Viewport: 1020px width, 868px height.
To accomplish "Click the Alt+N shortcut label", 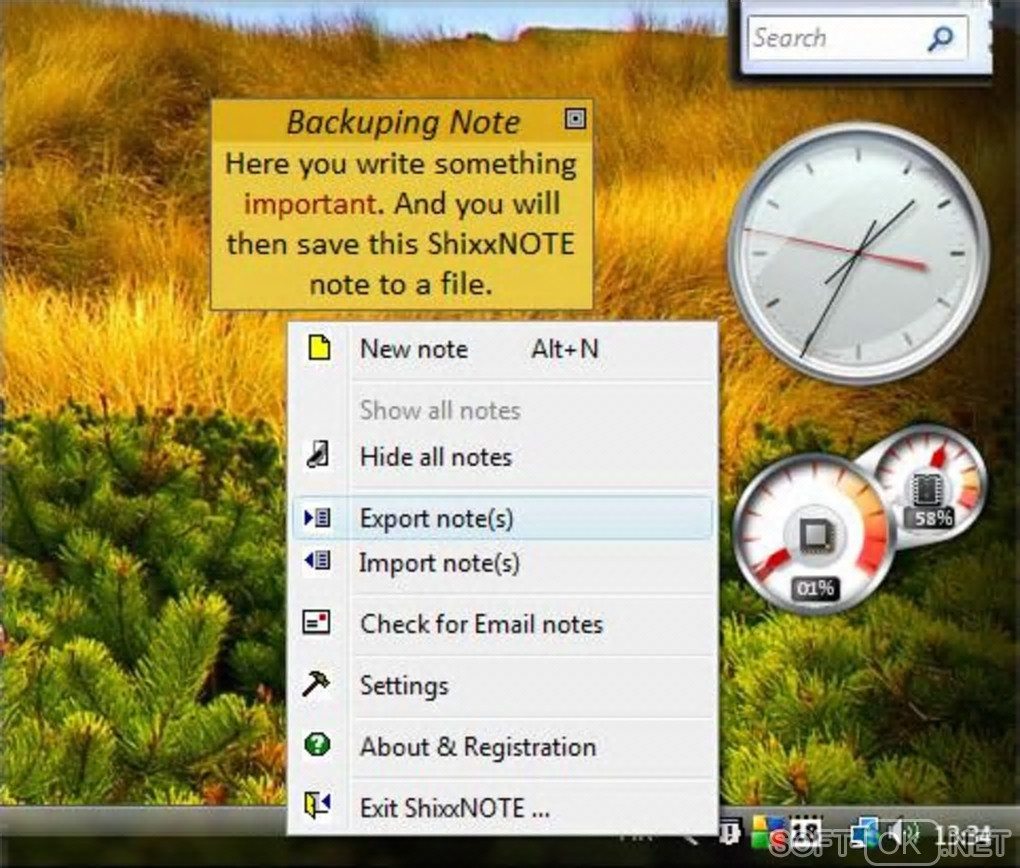I will (x=565, y=349).
